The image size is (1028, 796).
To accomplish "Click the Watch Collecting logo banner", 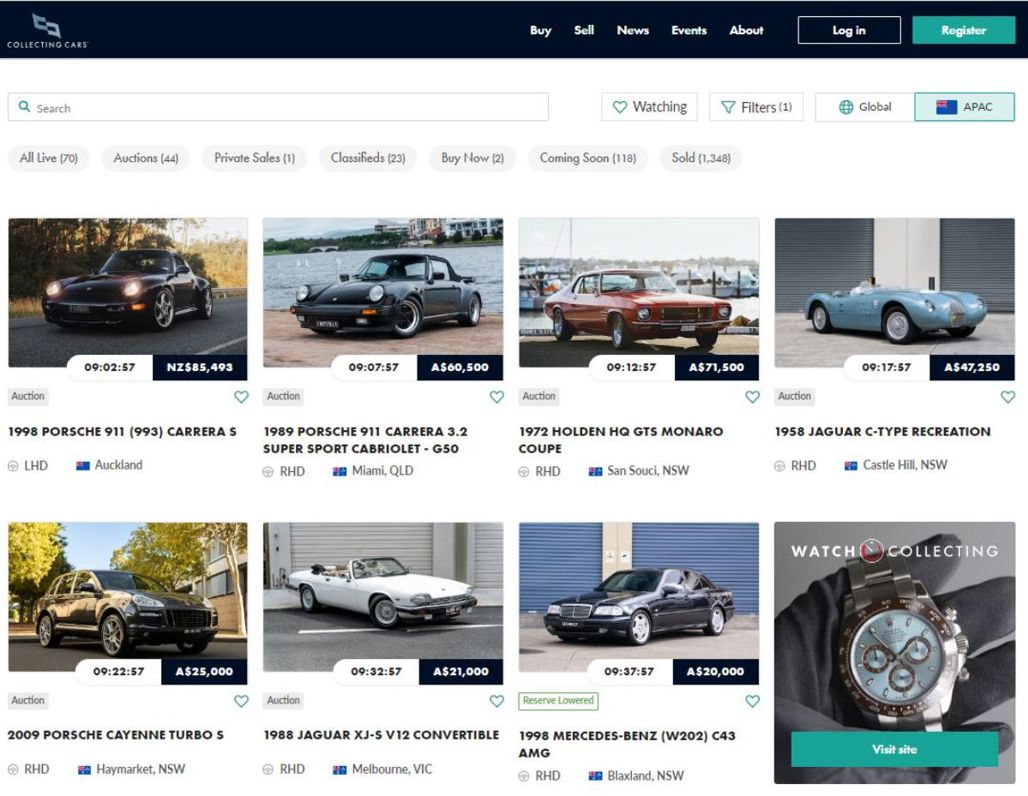I will [894, 551].
